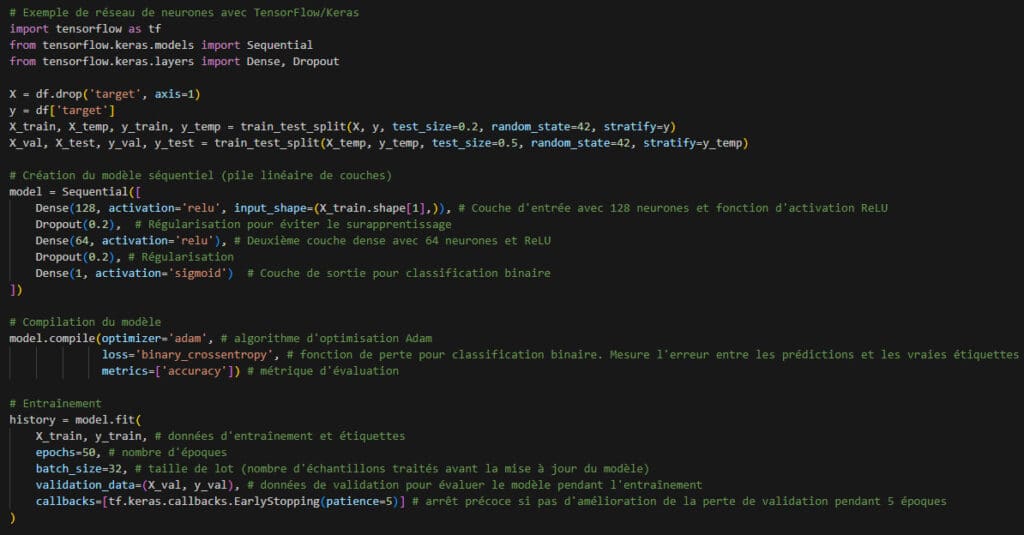This screenshot has height=535, width=1024.
Task: Click 'test_size=0.5' in the second split line
Action: pyautogui.click(x=474, y=143)
